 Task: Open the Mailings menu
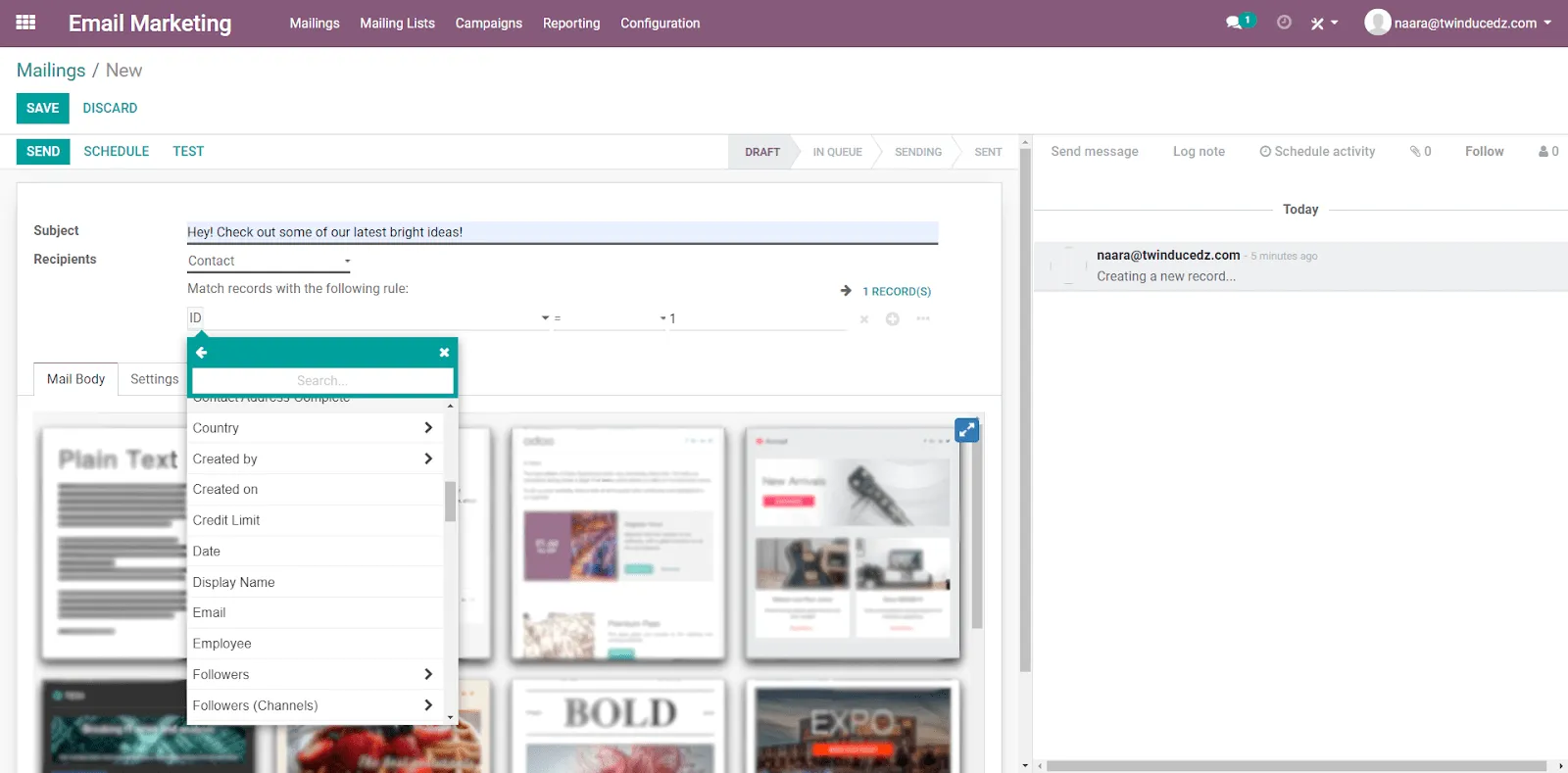(x=315, y=24)
